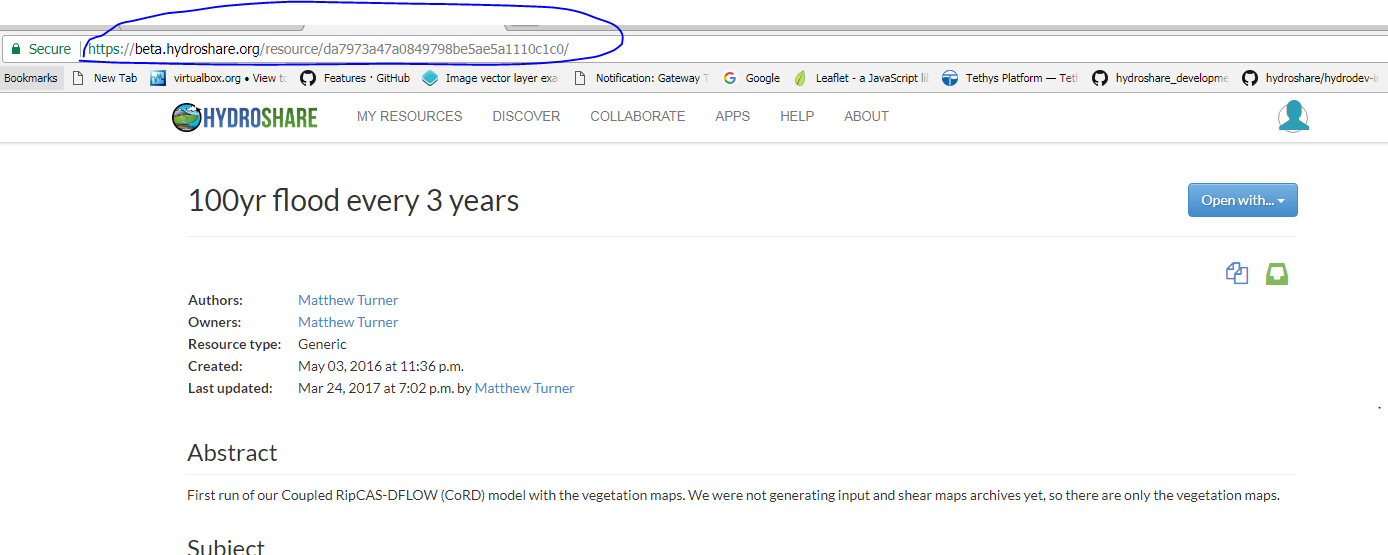1388x555 pixels.
Task: Open the Features · GitHub bookmark
Action: coord(356,78)
